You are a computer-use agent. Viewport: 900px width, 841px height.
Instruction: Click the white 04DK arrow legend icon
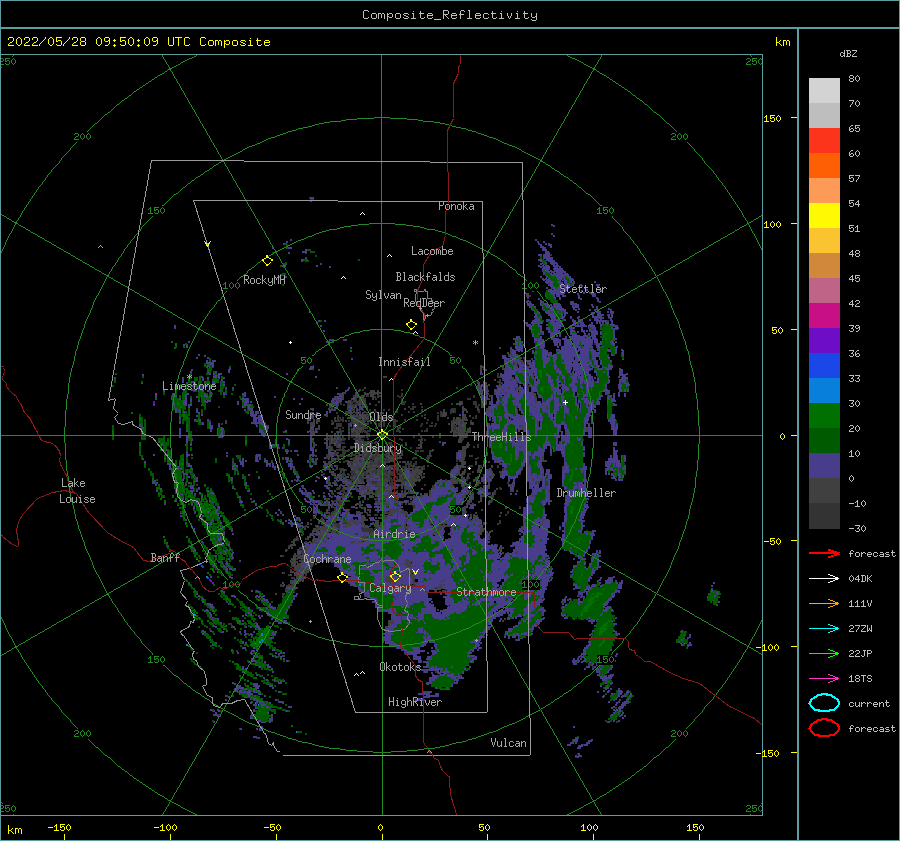click(x=824, y=579)
